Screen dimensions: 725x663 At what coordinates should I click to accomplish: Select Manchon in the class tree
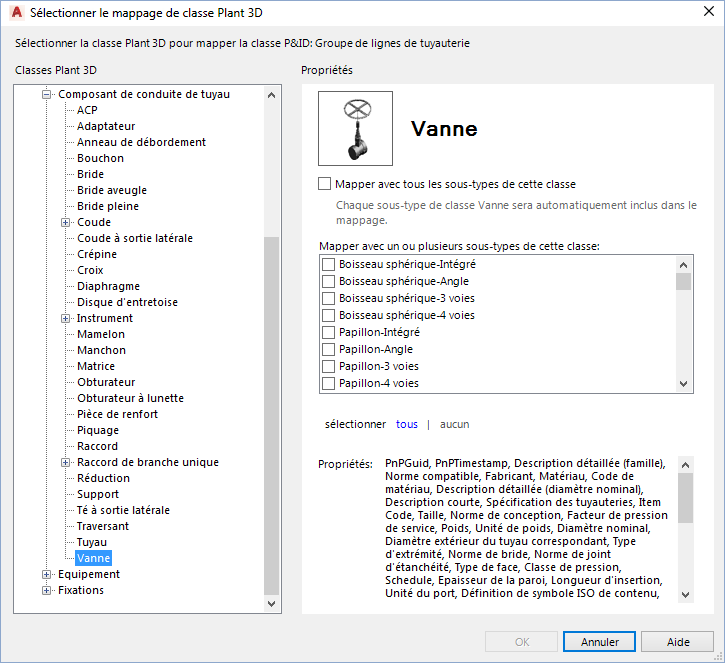101,350
